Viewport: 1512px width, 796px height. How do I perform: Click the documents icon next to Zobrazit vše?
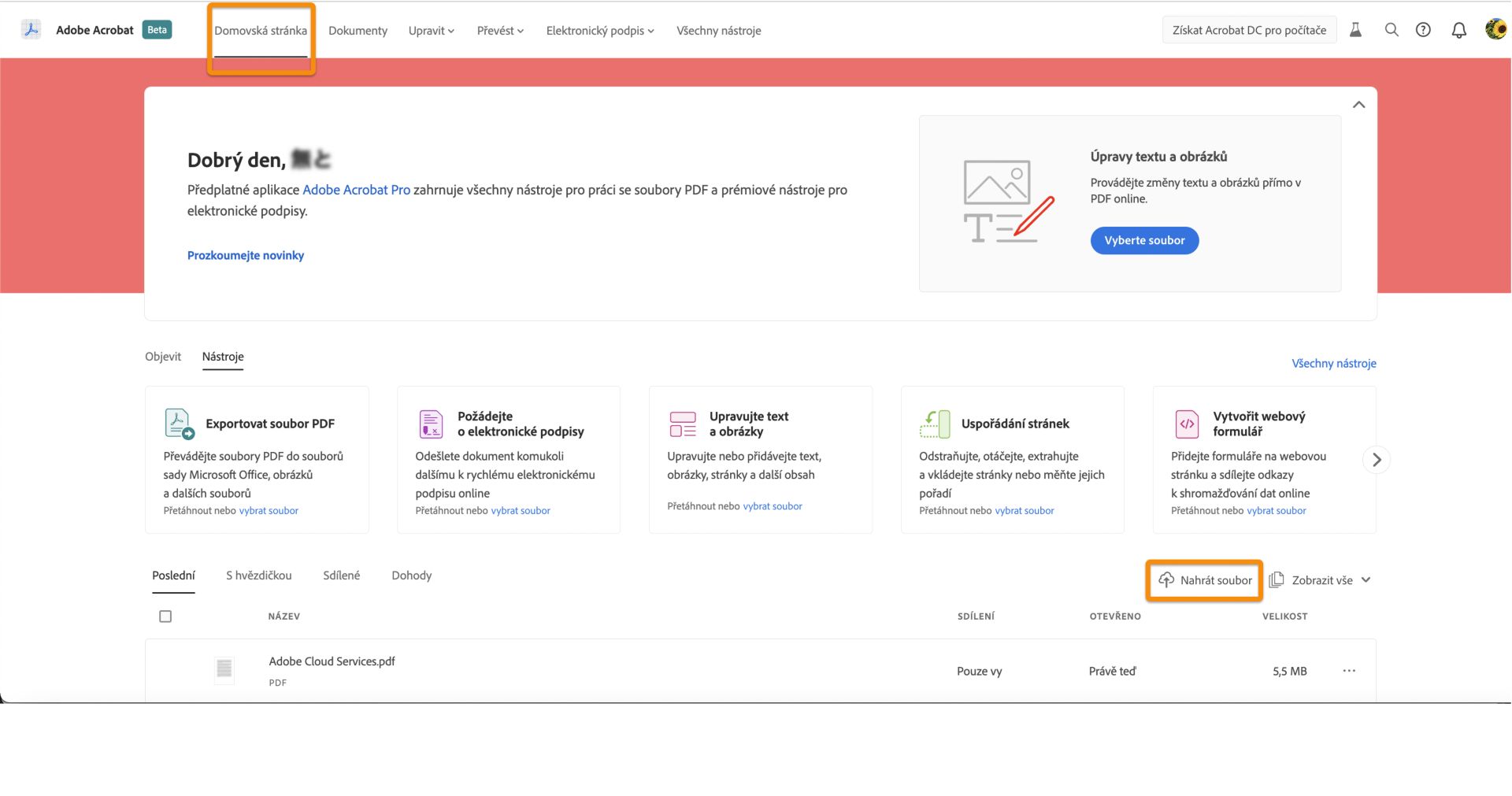click(1277, 580)
